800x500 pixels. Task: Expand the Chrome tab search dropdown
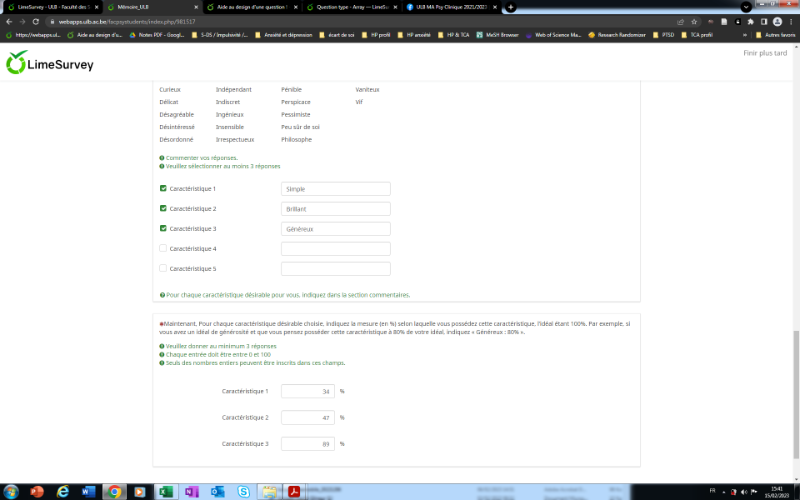(747, 7)
